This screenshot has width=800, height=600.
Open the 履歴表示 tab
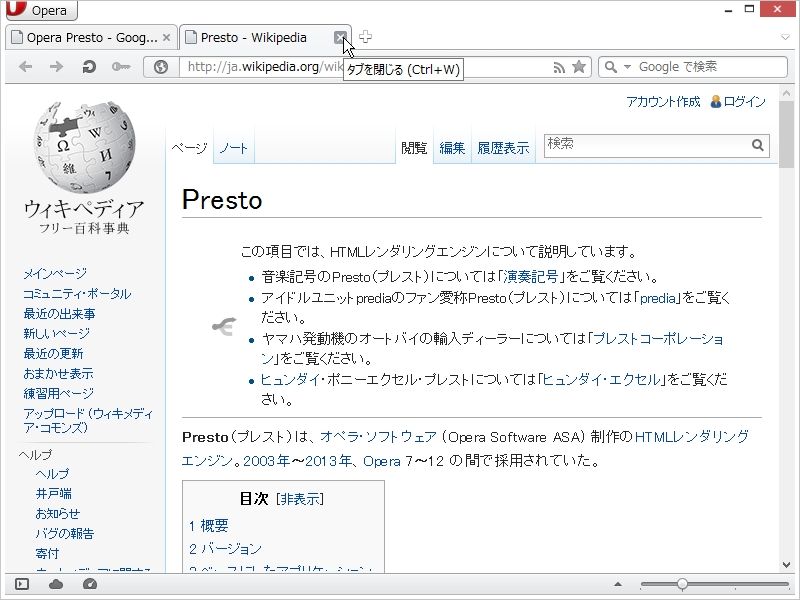(503, 148)
